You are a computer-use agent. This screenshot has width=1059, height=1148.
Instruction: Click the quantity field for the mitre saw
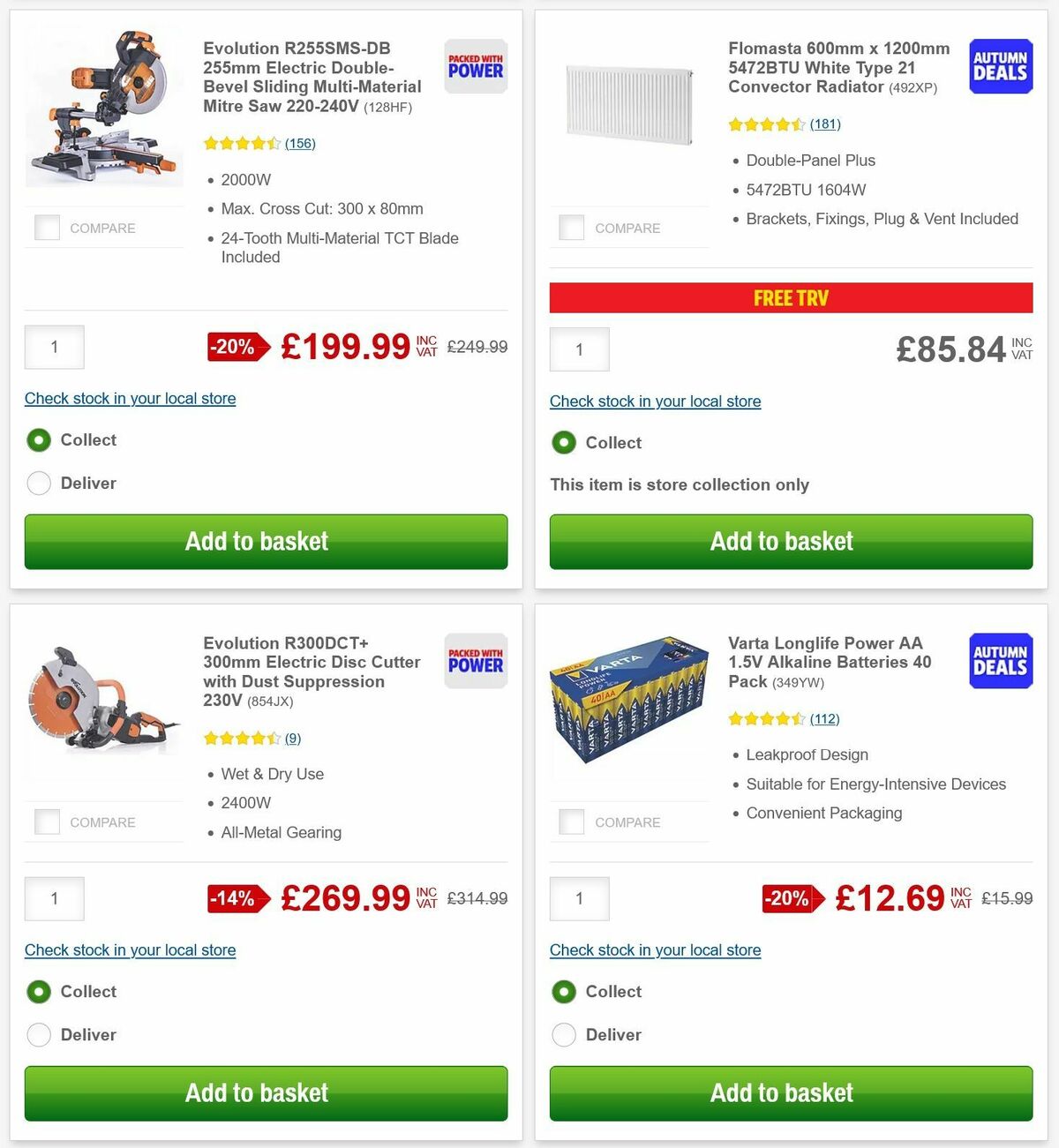[54, 347]
